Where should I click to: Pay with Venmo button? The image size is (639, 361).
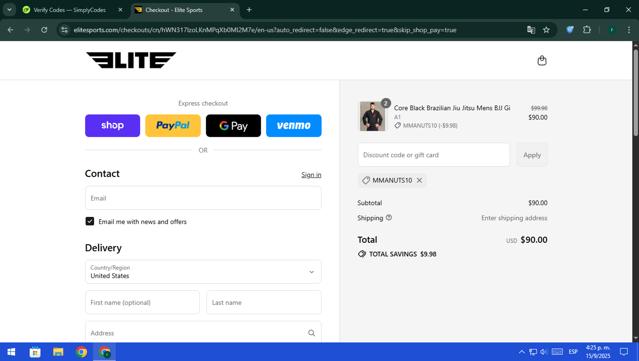(293, 125)
